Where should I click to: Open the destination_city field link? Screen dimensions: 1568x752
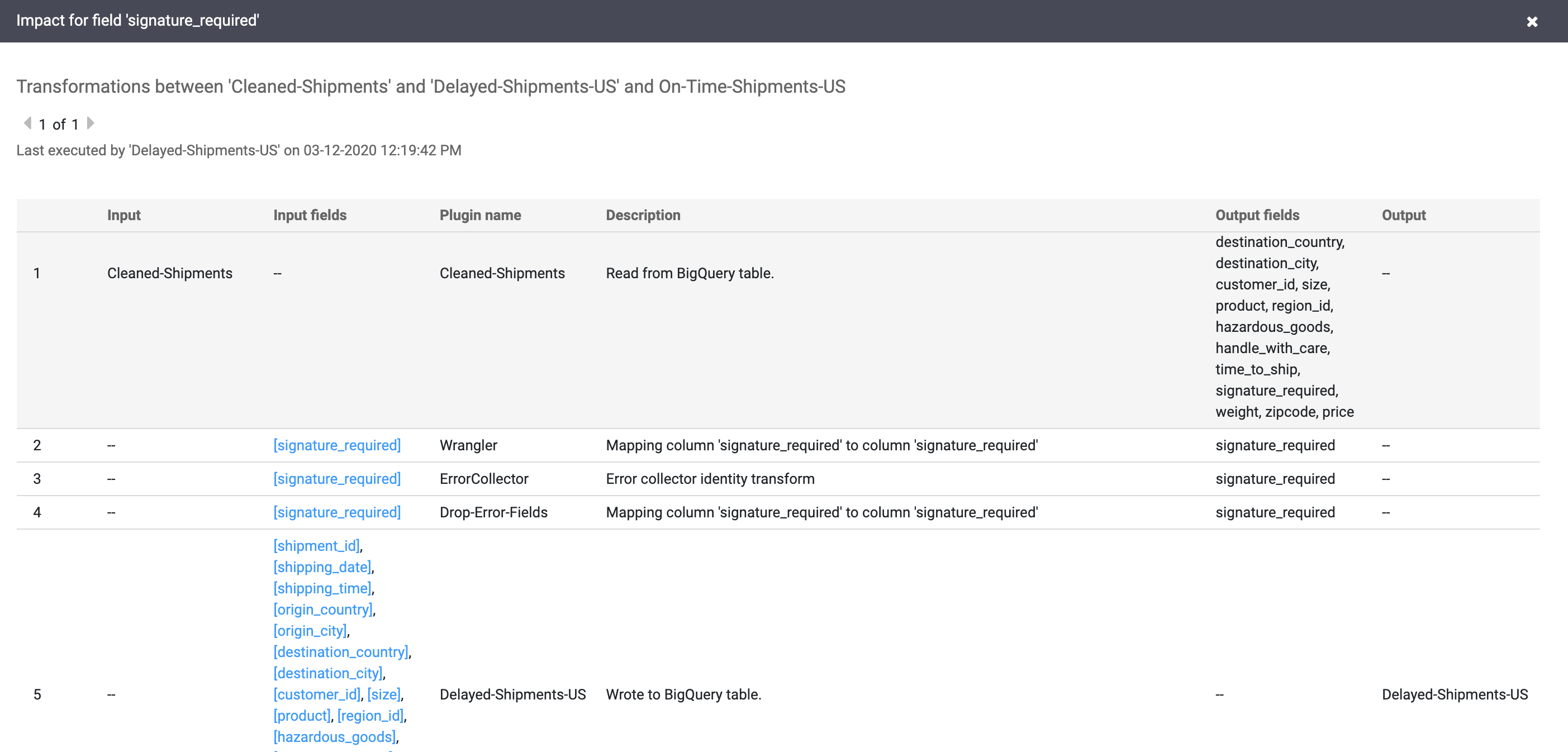point(327,674)
